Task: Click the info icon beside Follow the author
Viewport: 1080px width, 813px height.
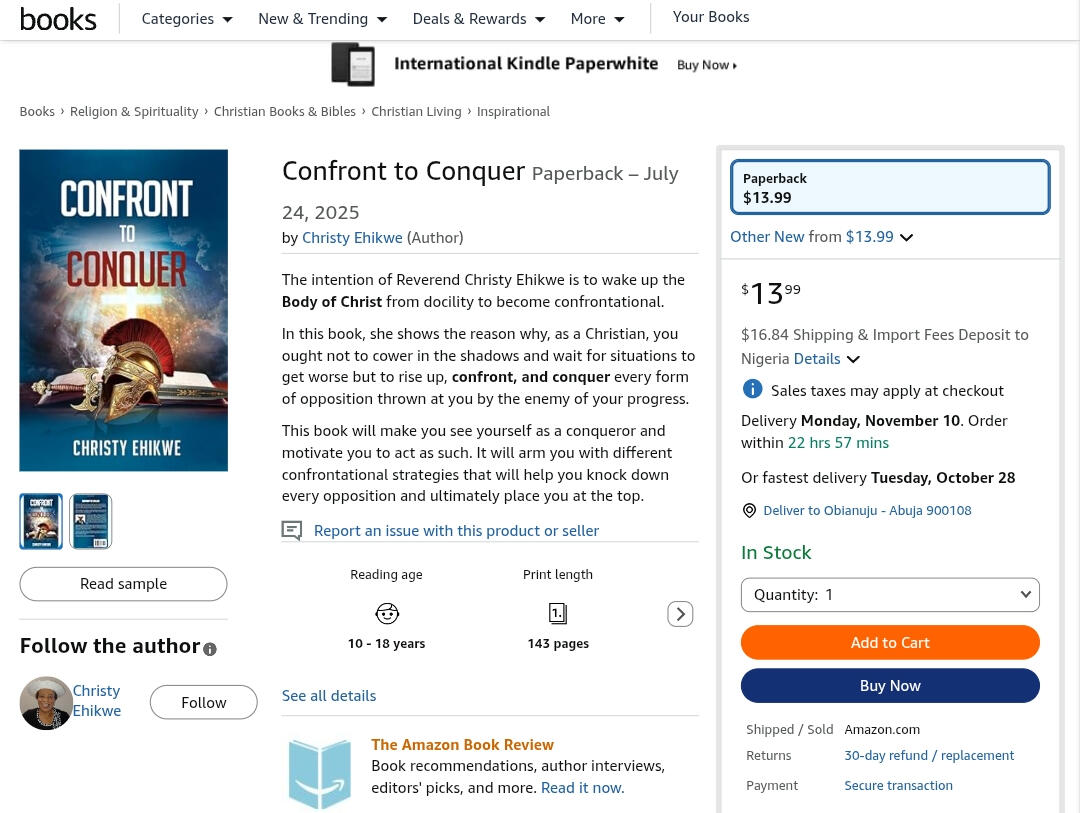Action: (x=210, y=649)
